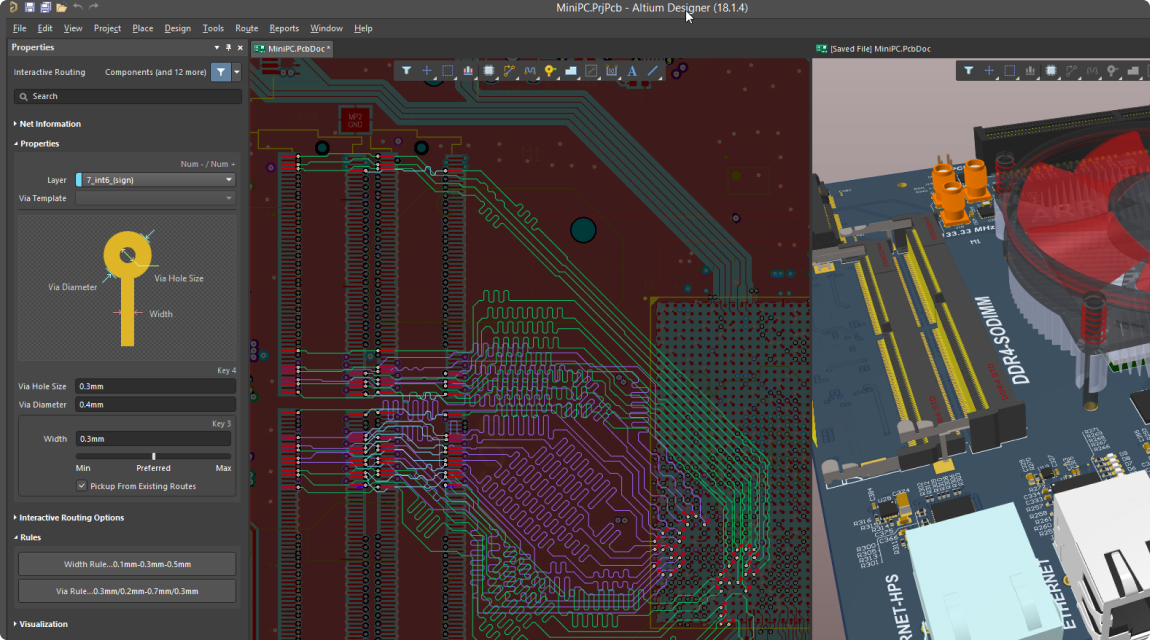Click the Save icon in quick access bar
The image size is (1150, 640).
(29, 7)
